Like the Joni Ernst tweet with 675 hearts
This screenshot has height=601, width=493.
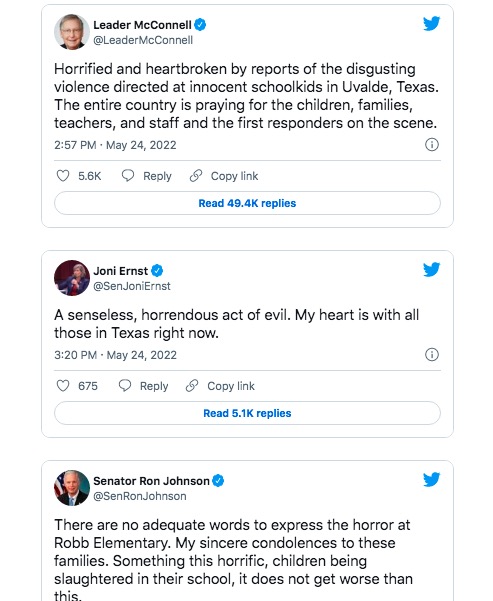[x=63, y=386]
